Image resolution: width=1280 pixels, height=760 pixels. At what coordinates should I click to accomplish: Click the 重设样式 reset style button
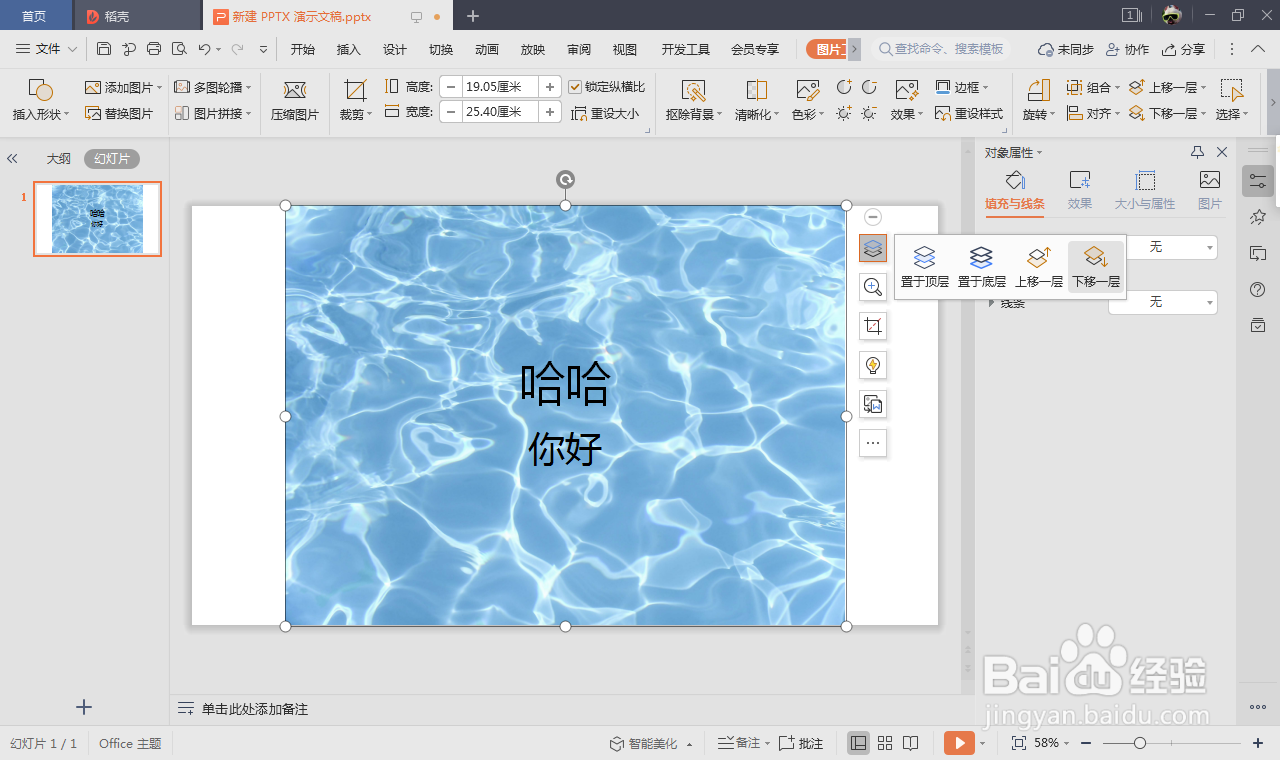pos(970,114)
